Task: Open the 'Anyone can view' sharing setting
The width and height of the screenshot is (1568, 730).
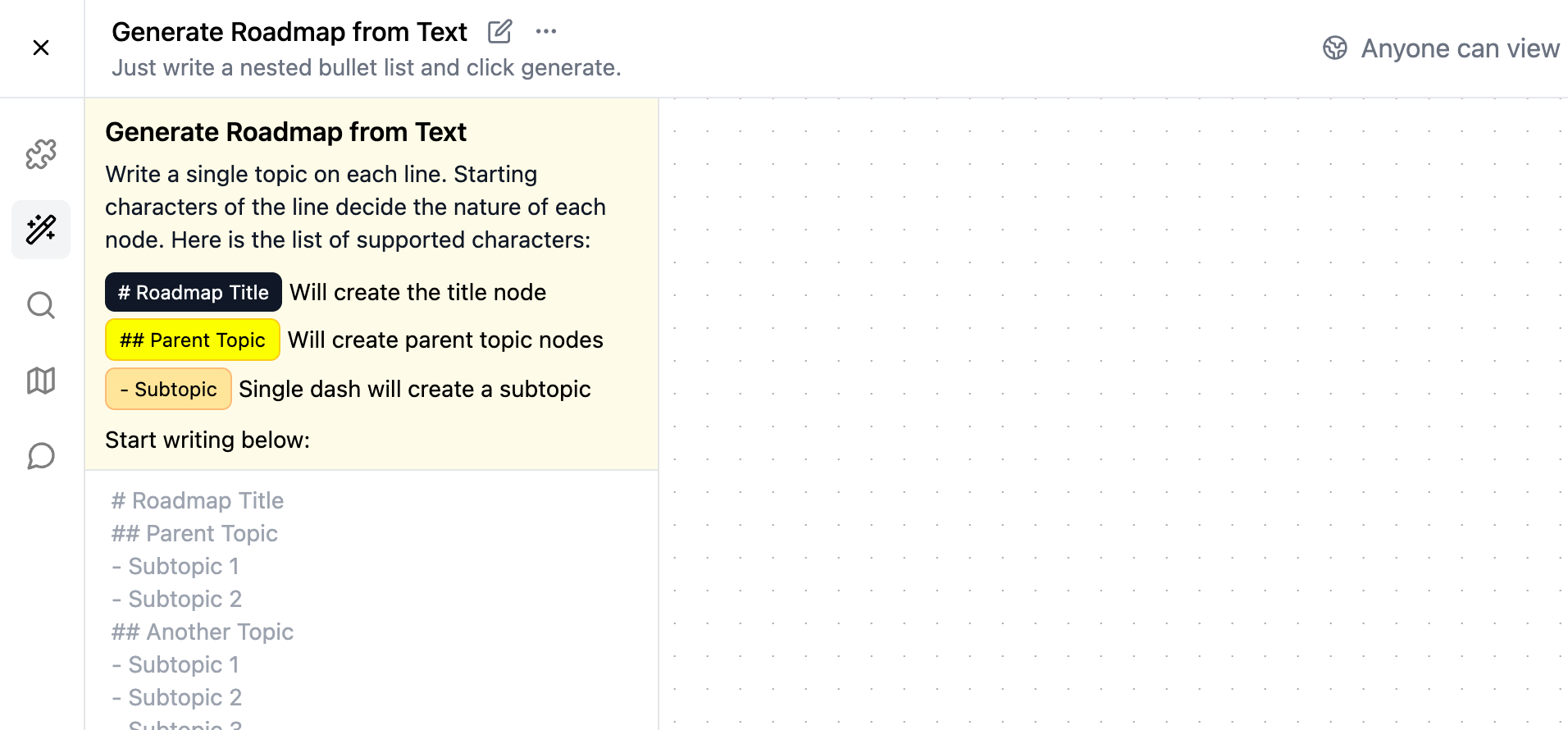Action: point(1459,48)
